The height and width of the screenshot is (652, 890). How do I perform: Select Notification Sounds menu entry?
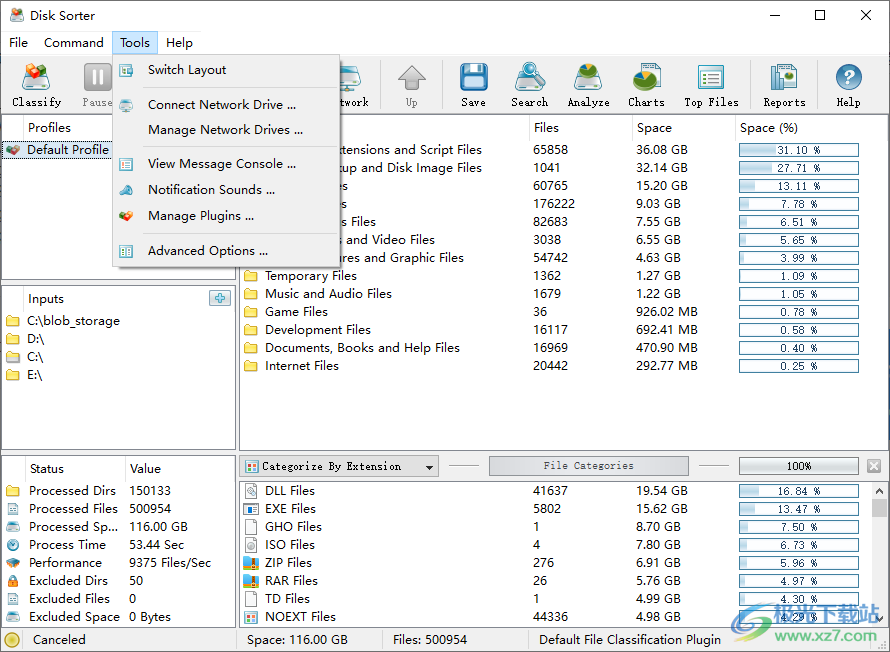pyautogui.click(x=226, y=190)
